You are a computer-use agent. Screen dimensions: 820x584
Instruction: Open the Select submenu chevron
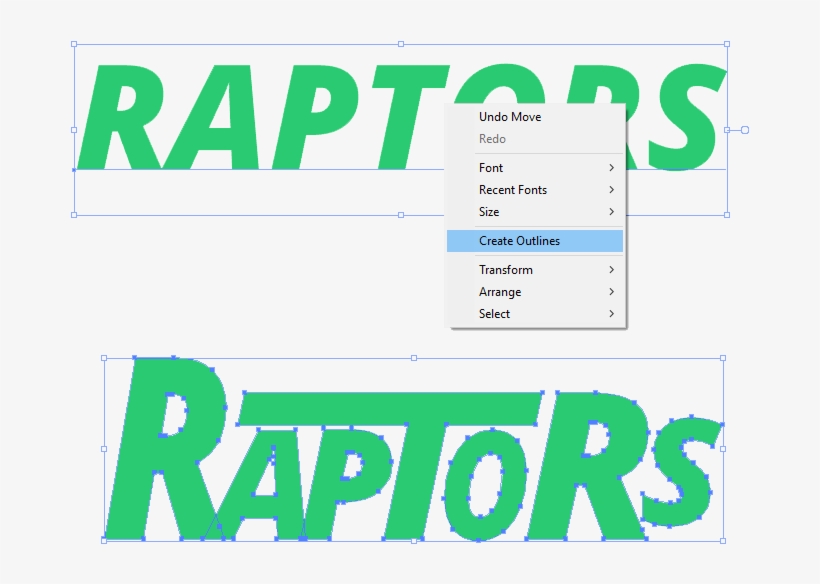point(612,314)
